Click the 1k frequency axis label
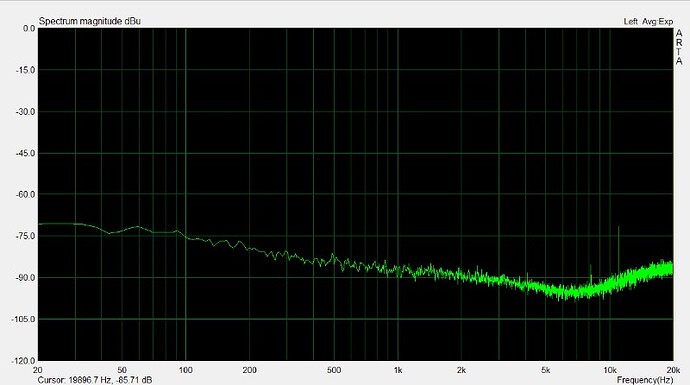 click(398, 370)
